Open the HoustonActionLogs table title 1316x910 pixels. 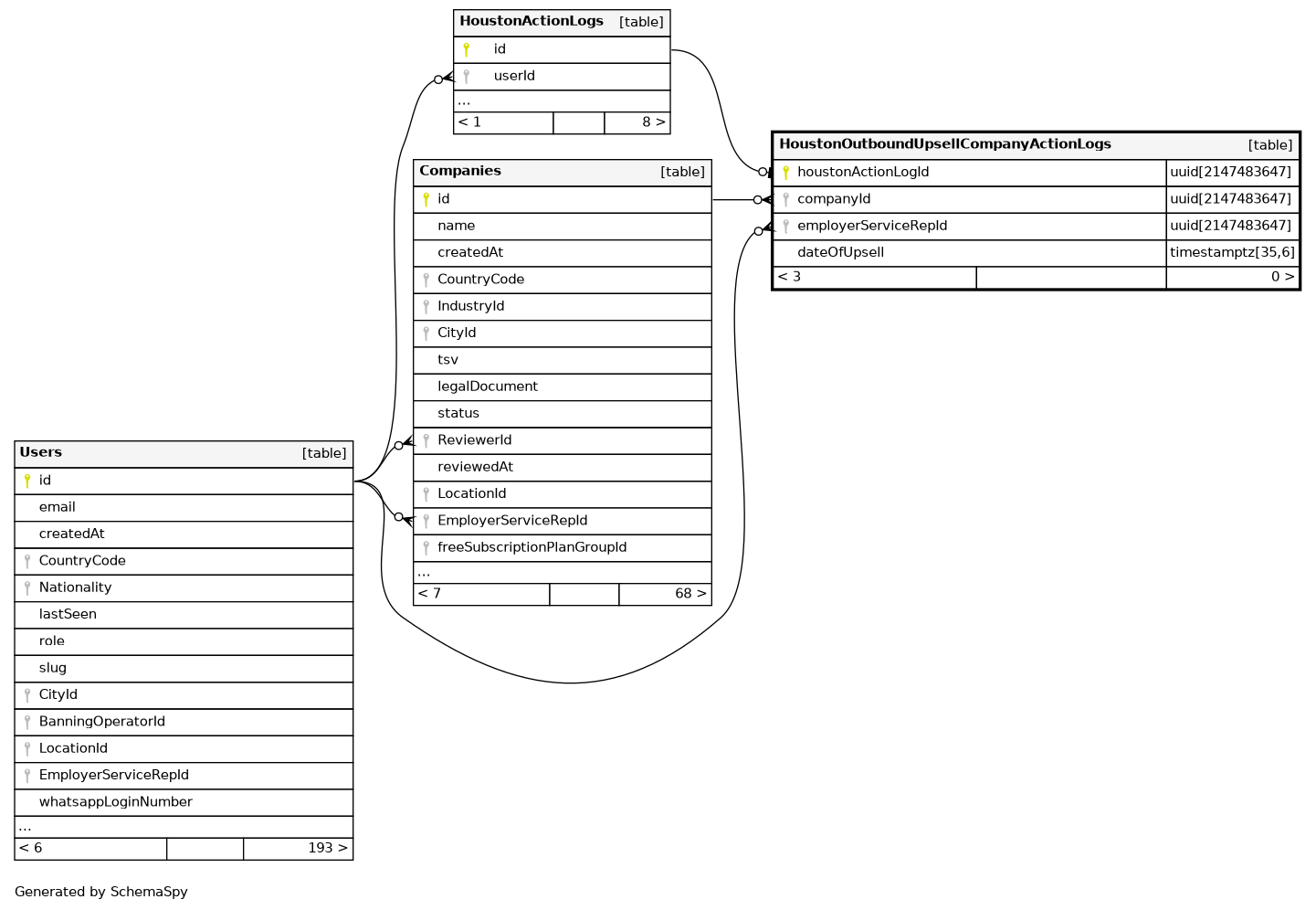coord(532,21)
